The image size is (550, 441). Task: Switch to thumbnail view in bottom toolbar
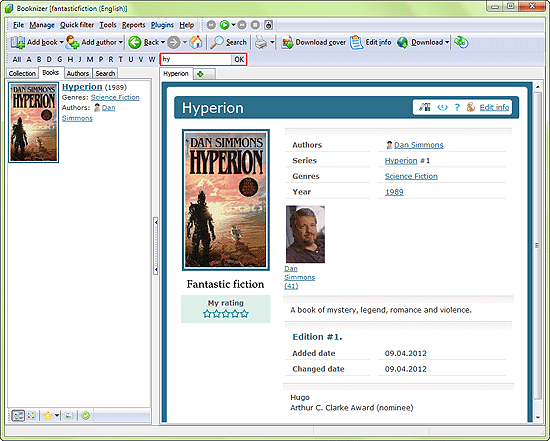(x=31, y=416)
